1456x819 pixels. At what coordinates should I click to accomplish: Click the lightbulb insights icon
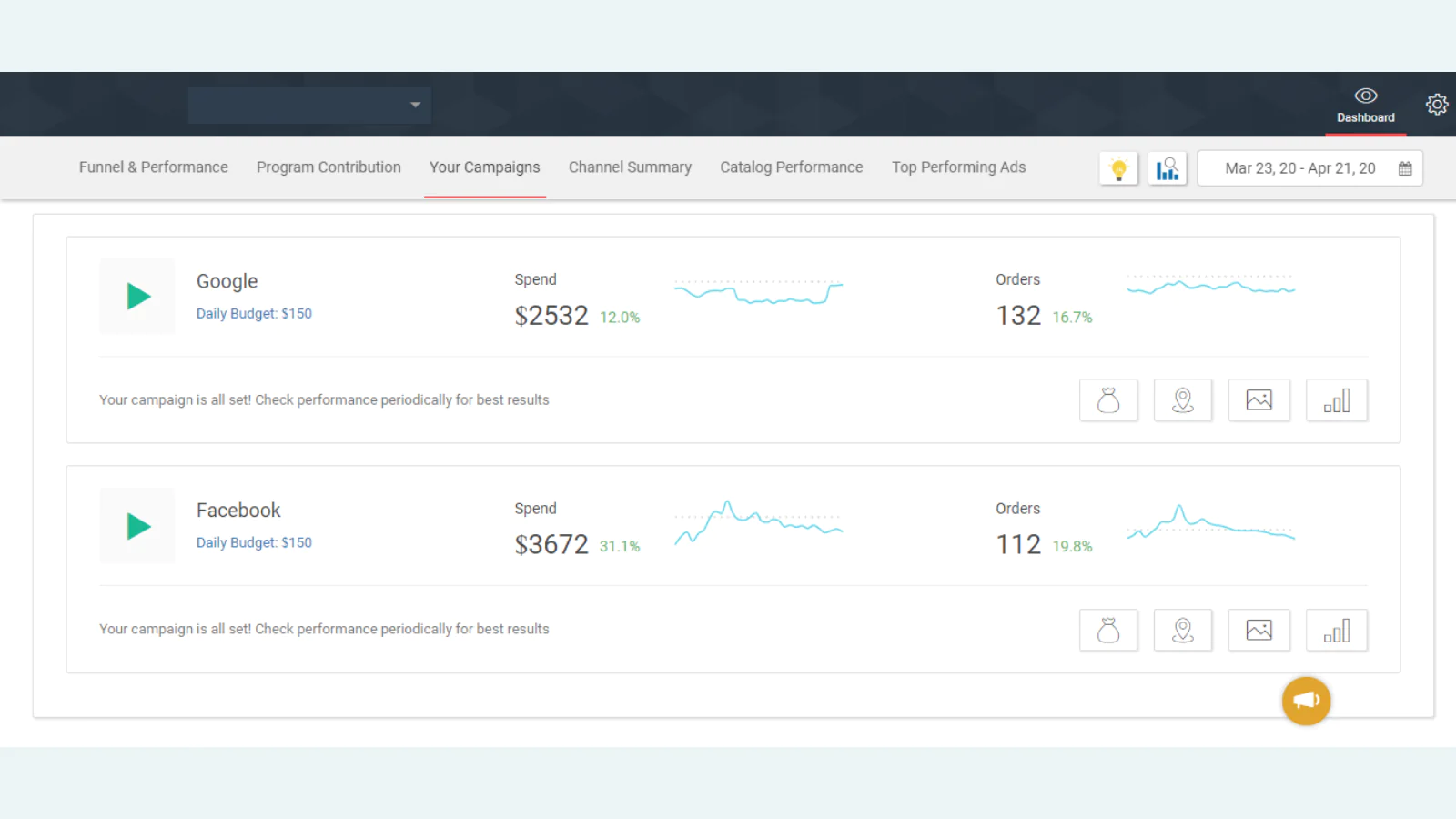click(x=1118, y=168)
